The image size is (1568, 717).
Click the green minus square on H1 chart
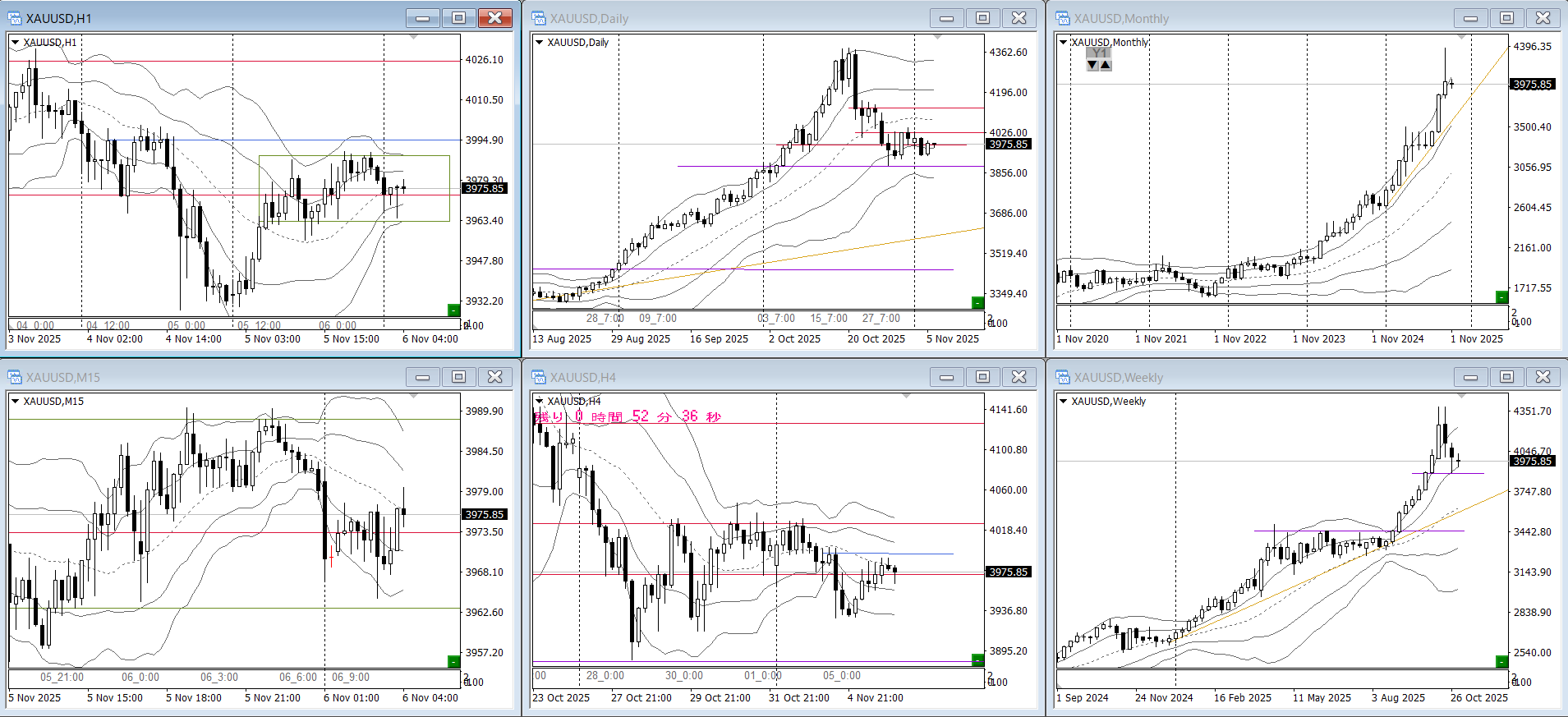453,310
